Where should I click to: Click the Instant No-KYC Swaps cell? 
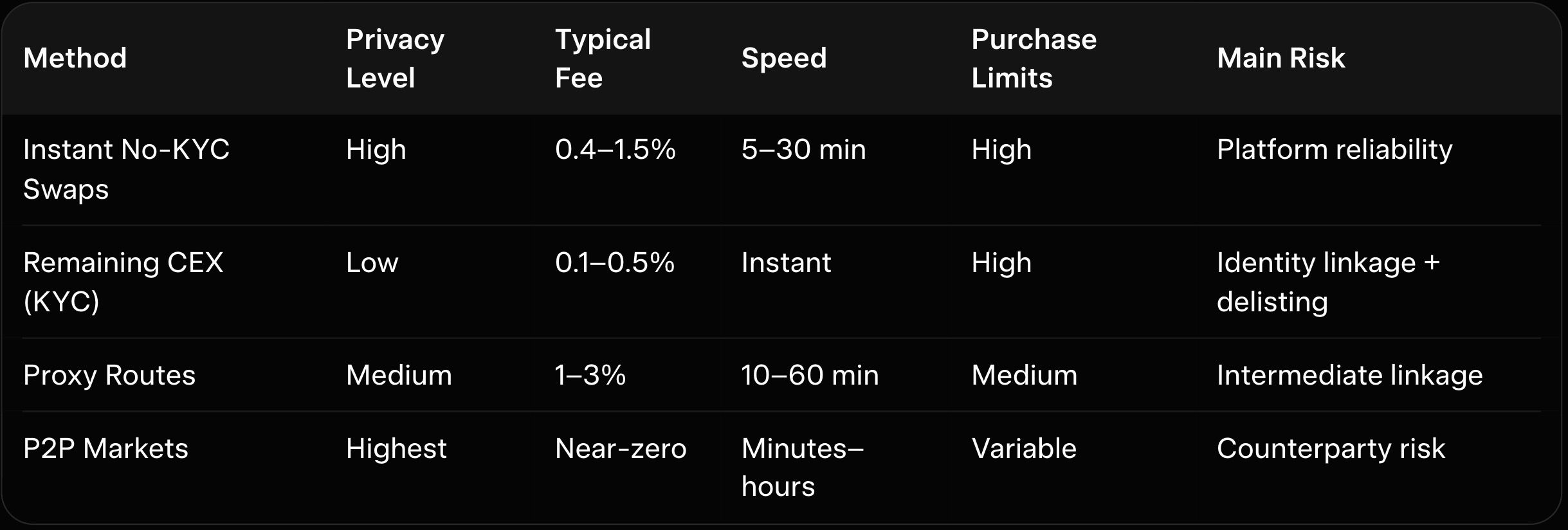(126, 169)
